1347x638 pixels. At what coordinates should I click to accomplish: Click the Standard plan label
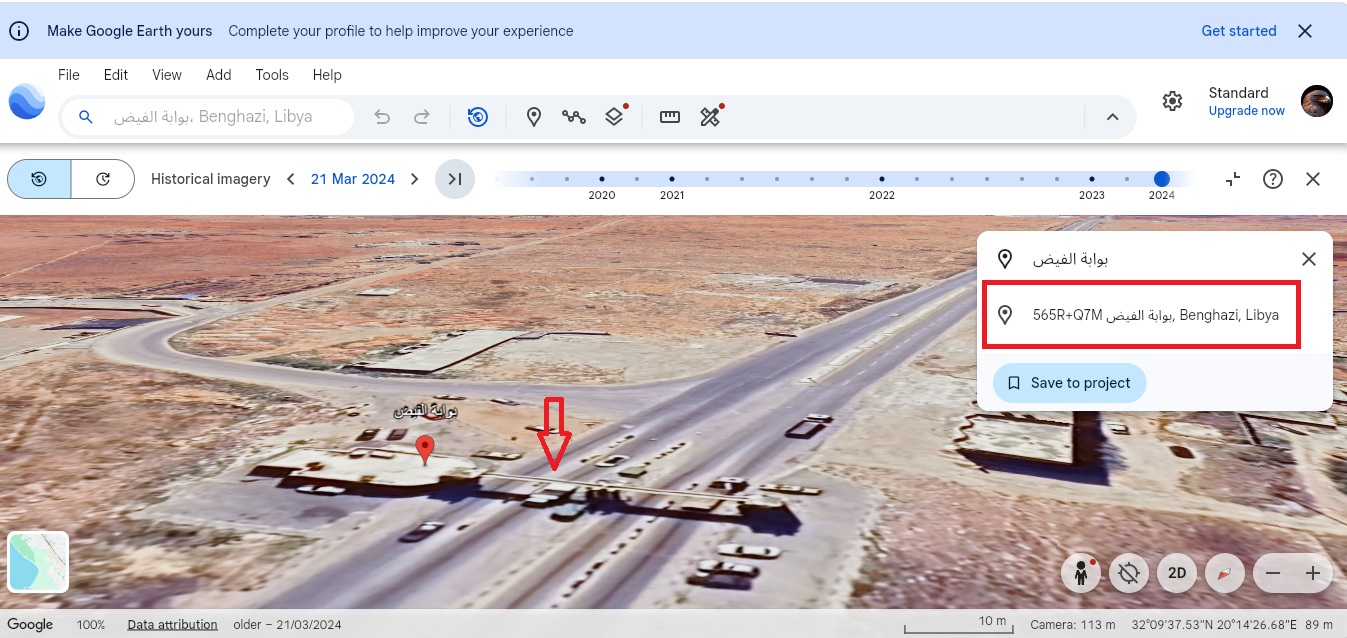1238,93
